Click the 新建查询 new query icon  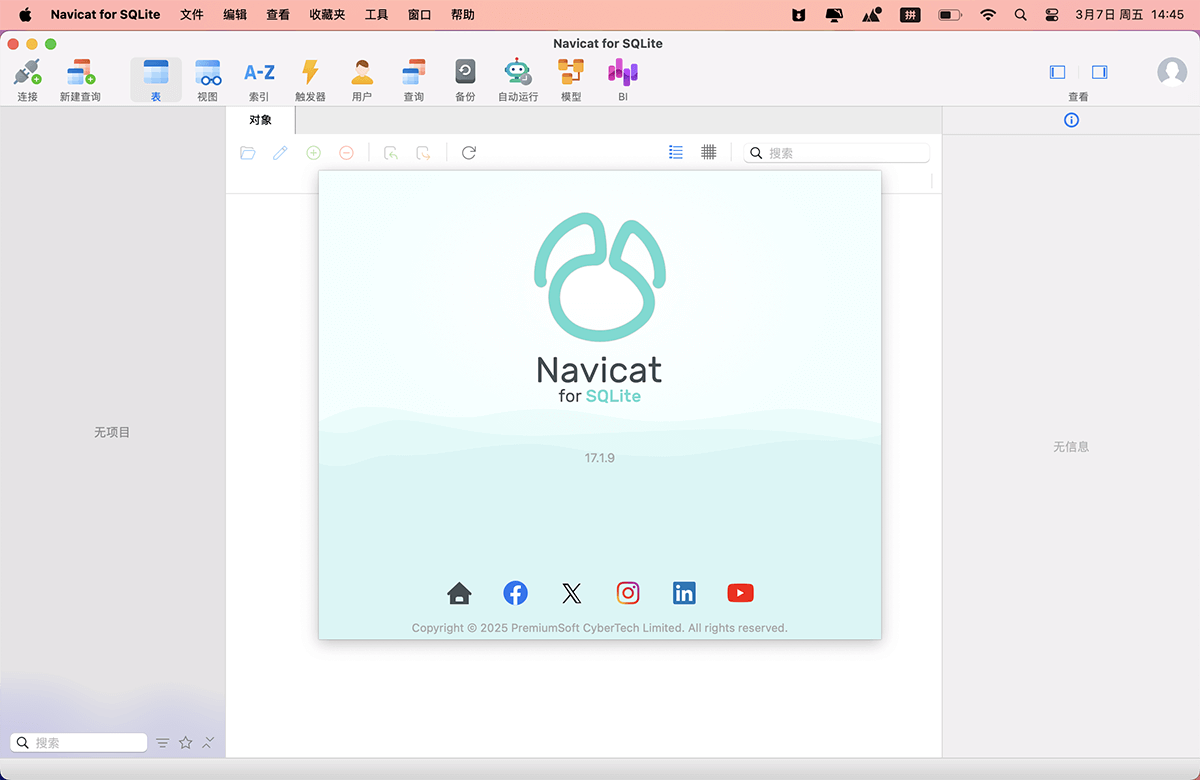click(80, 79)
